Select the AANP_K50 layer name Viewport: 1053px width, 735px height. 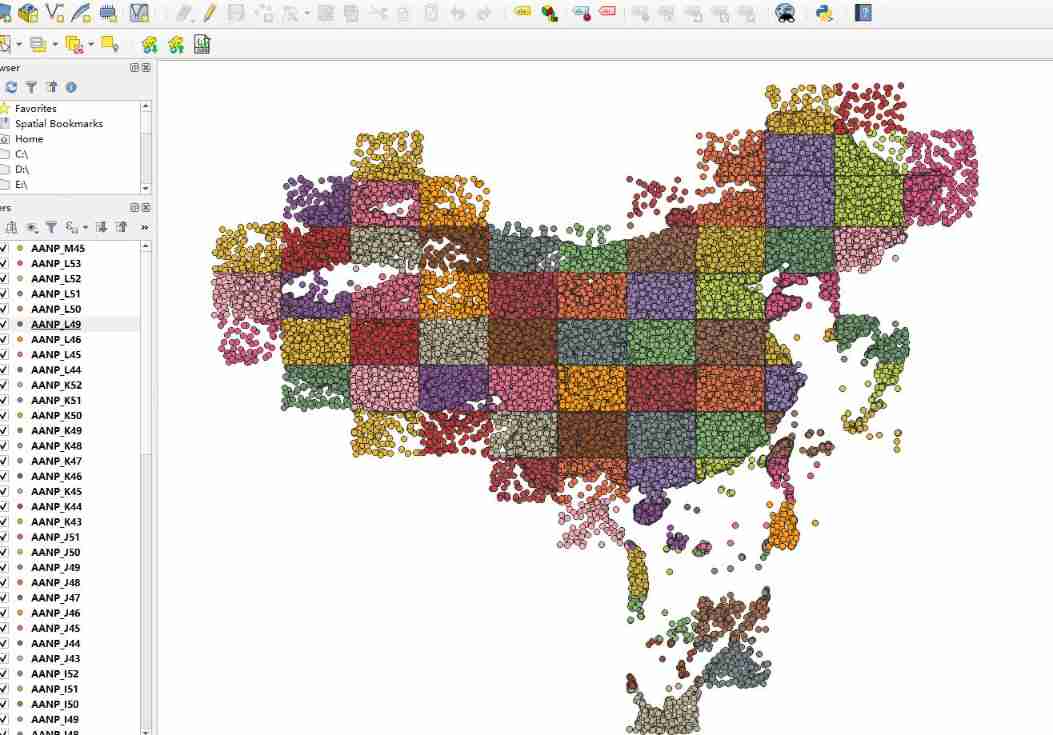(56, 415)
